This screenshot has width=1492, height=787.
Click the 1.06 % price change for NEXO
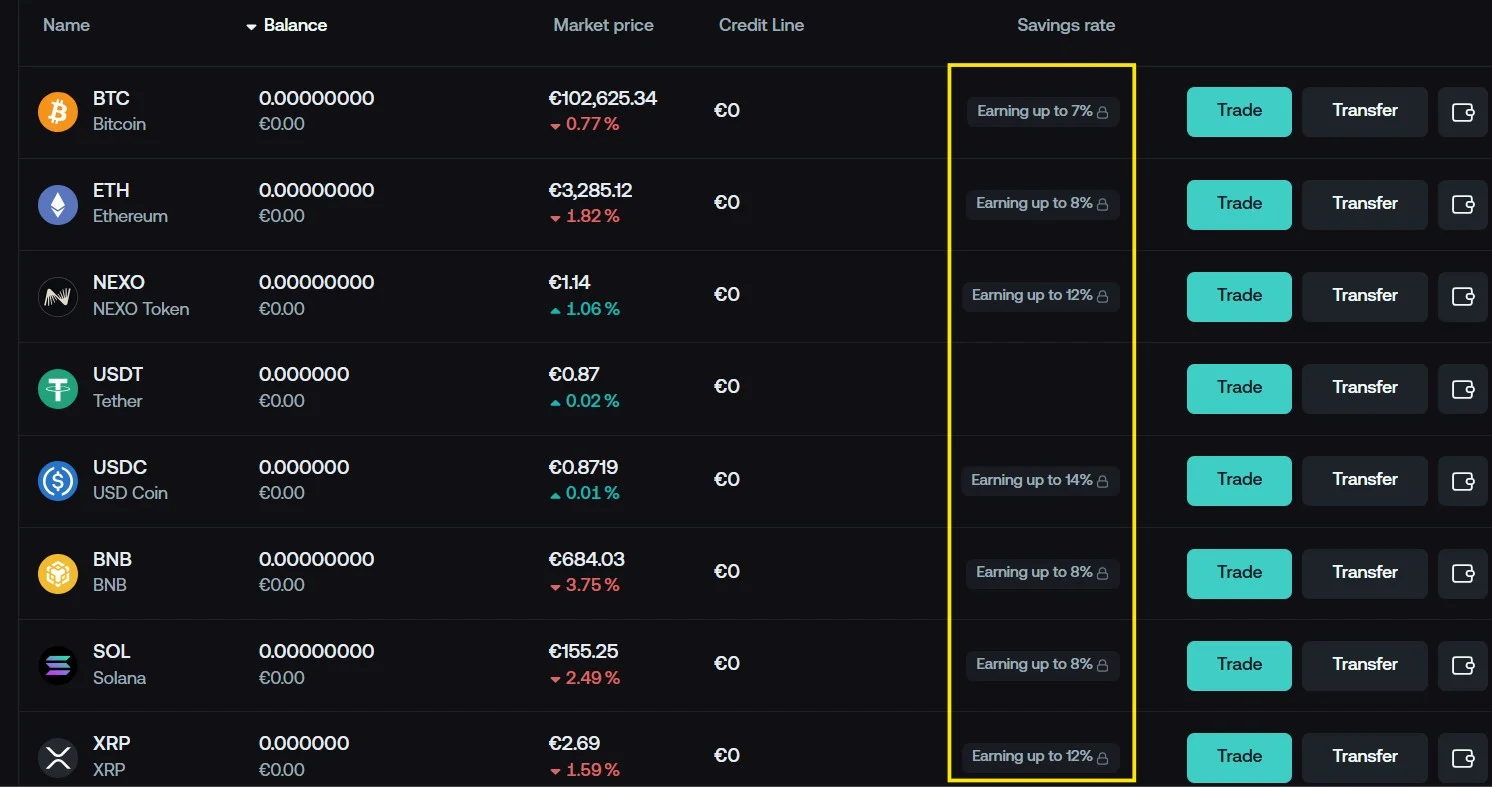tap(585, 309)
